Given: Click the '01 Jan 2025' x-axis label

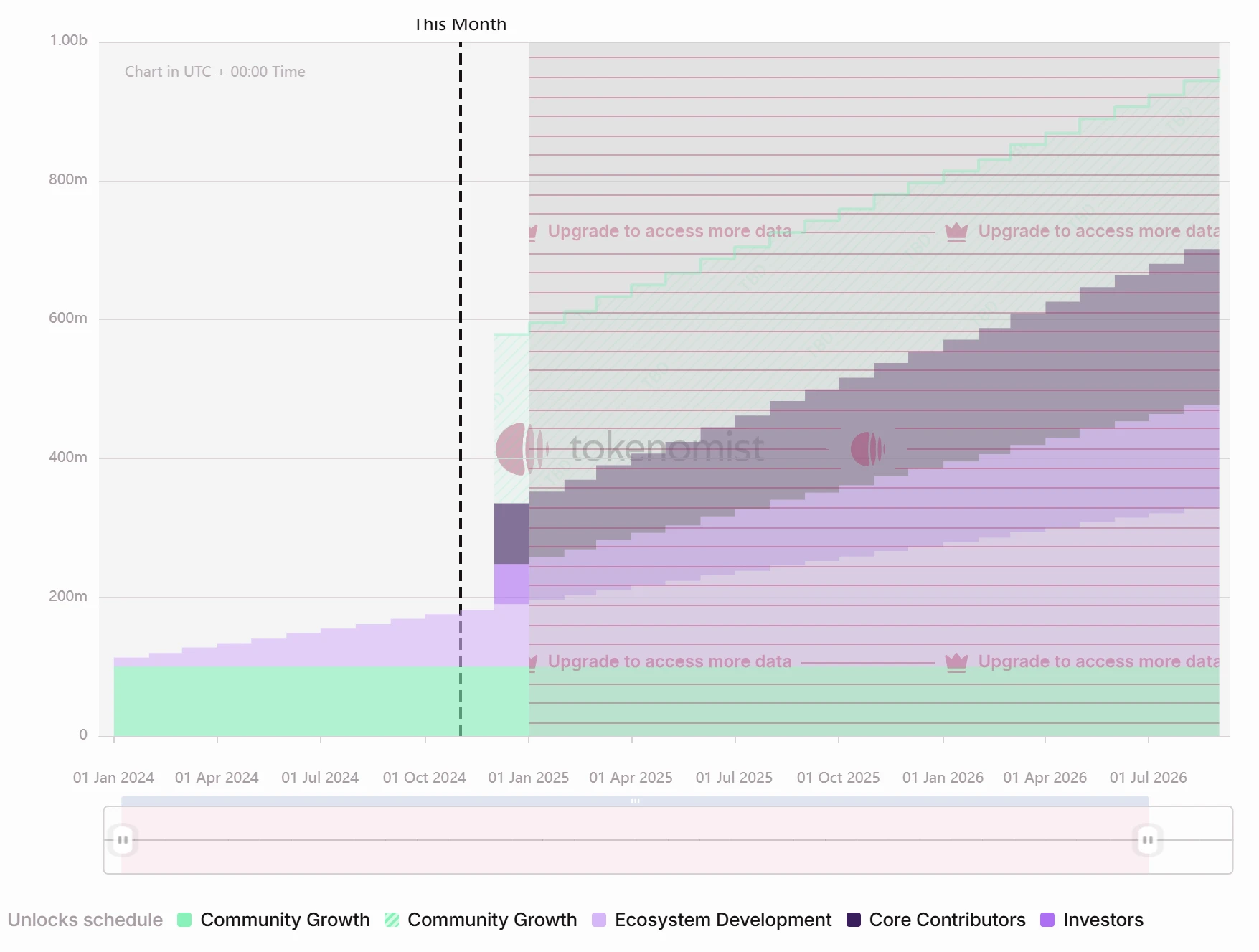Looking at the screenshot, I should (528, 778).
